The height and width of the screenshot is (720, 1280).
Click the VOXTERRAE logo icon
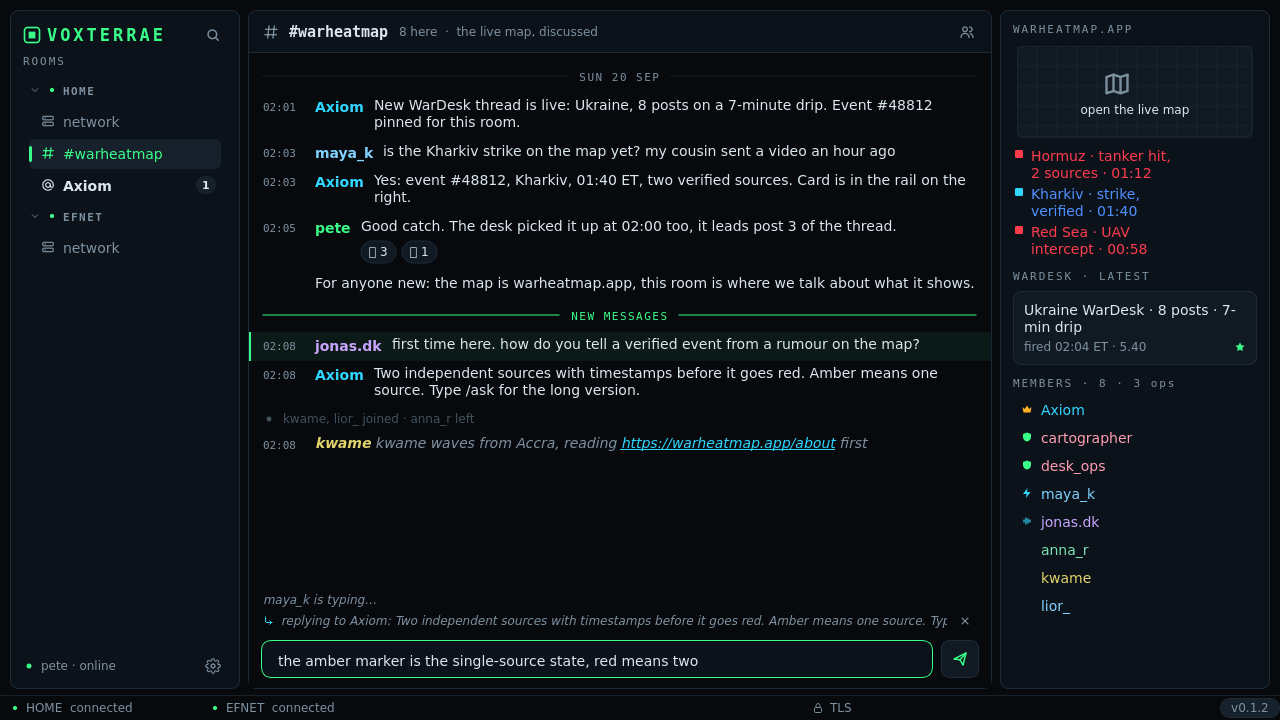tap(32, 35)
